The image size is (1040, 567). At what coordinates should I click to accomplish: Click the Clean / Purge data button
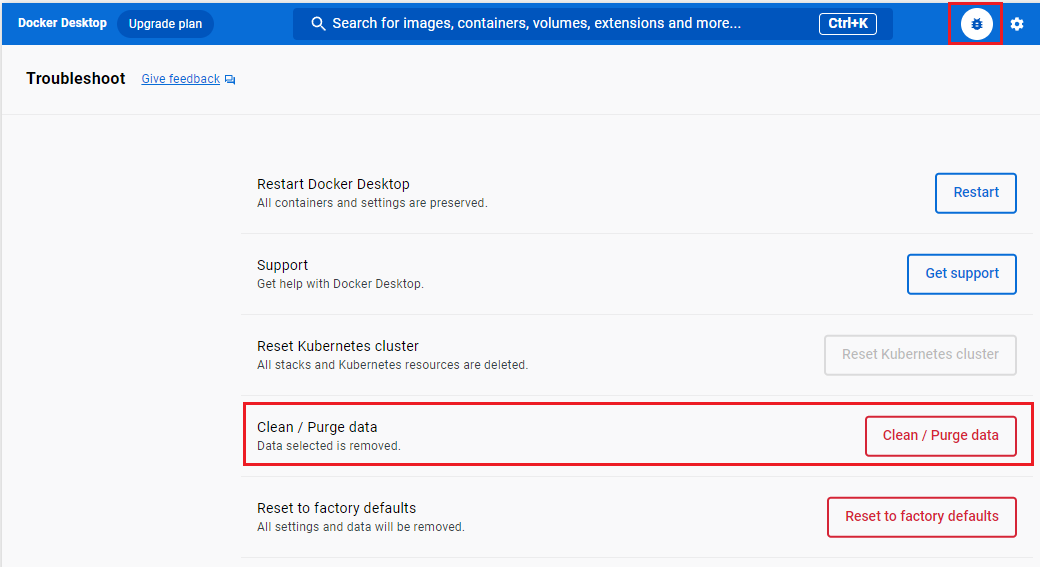point(941,436)
